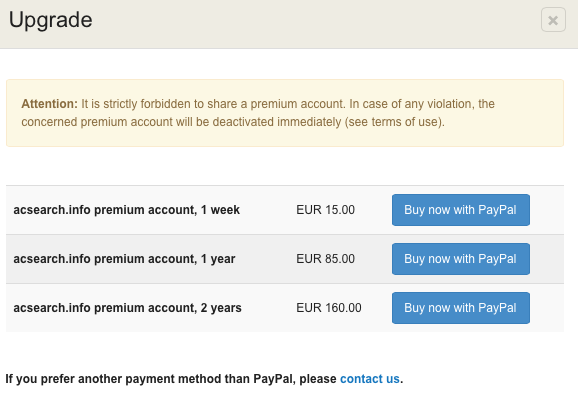Close the Upgrade dialog with X
The height and width of the screenshot is (397, 578).
pos(553,20)
